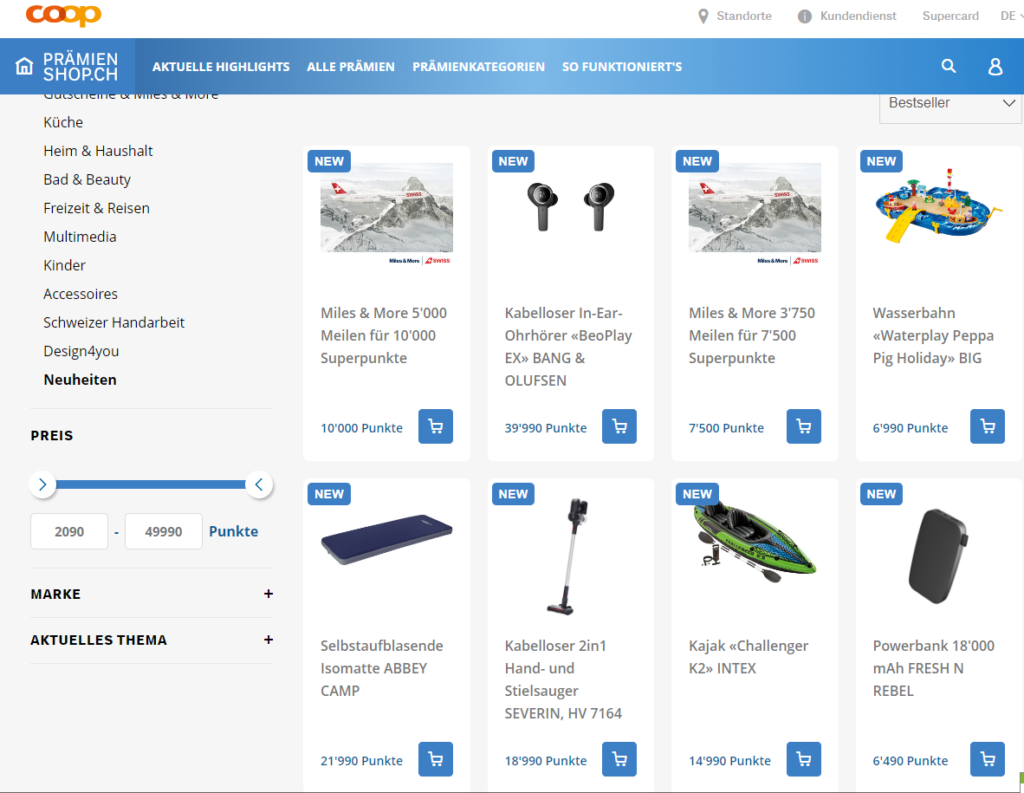Open the Supercard link
1024x793 pixels.
[950, 16]
